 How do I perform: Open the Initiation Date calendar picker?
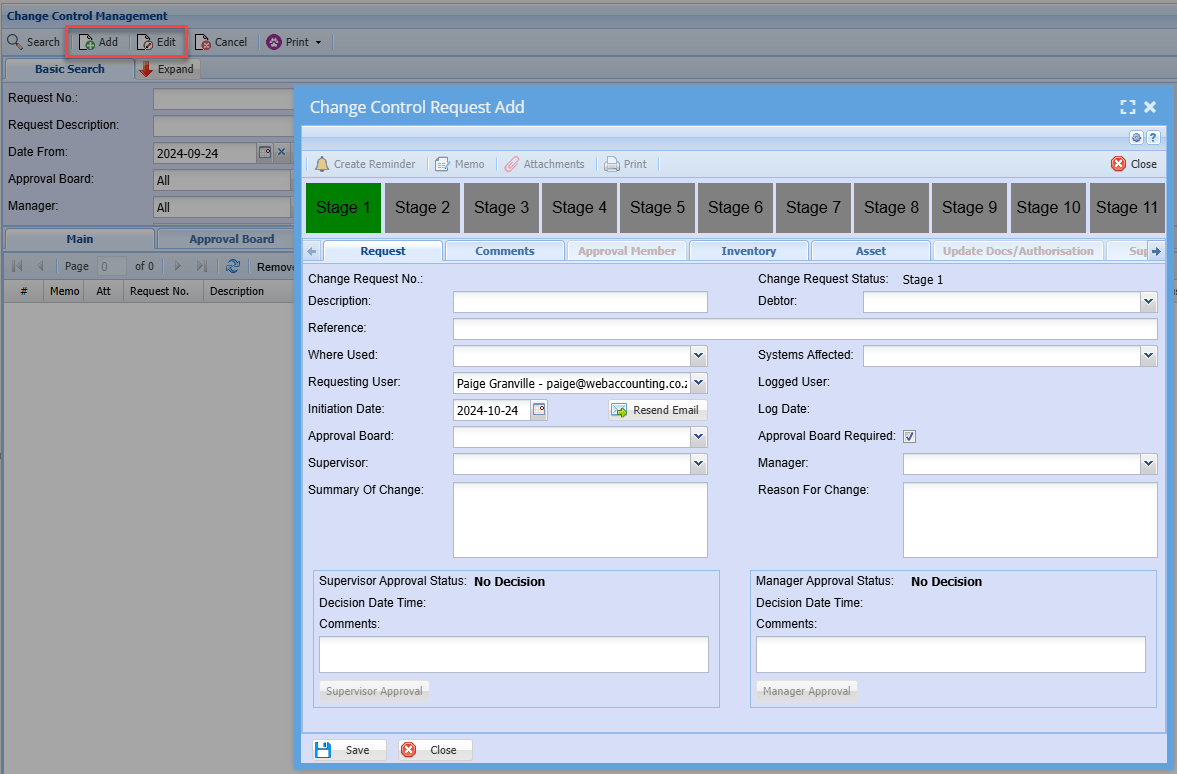coord(539,410)
